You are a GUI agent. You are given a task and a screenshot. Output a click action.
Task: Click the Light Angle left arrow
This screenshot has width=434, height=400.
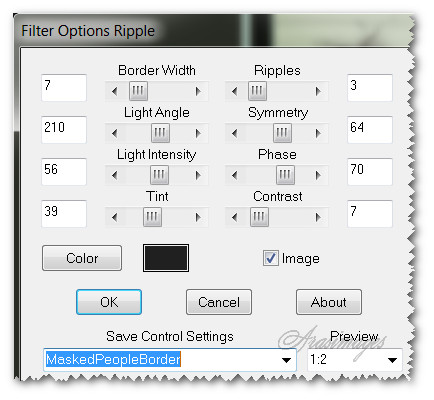click(115, 133)
